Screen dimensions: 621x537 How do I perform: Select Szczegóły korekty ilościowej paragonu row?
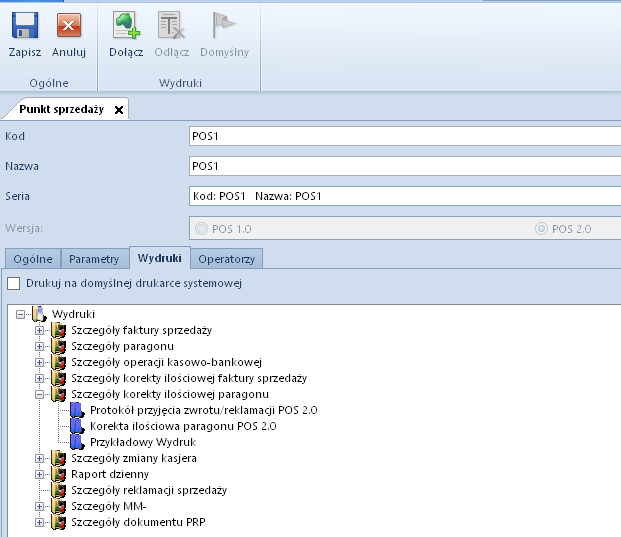click(x=170, y=394)
